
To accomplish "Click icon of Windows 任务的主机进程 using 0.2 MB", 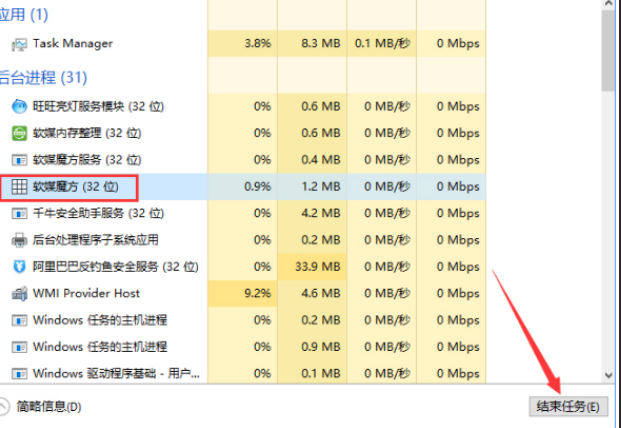I will click(x=19, y=320).
